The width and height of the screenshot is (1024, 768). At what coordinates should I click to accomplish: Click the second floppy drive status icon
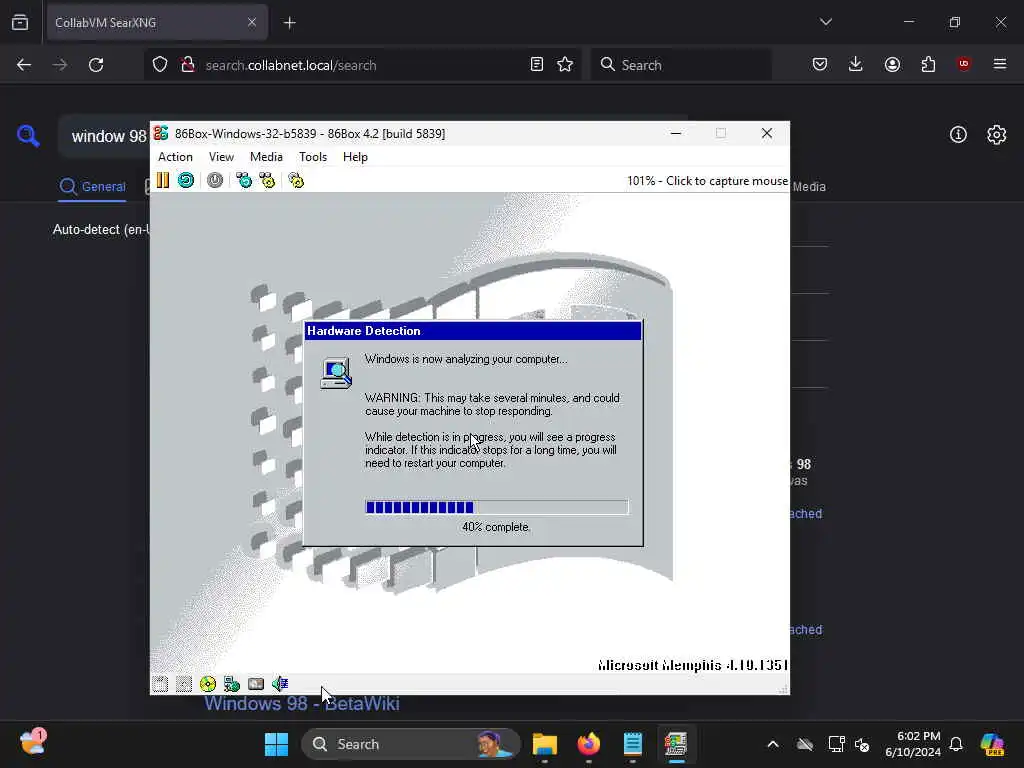pos(184,684)
